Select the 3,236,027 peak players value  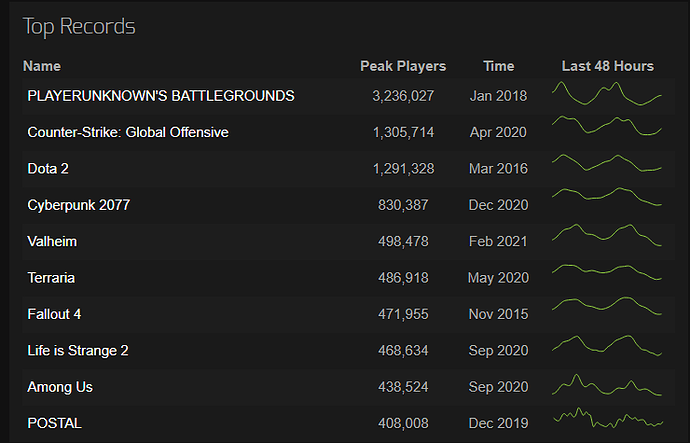coord(403,96)
